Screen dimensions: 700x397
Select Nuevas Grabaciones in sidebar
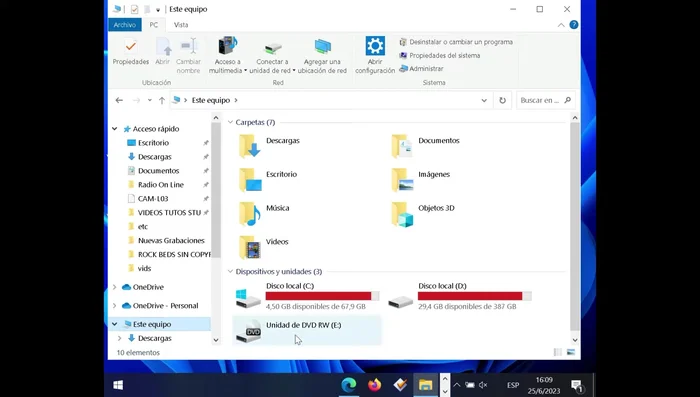click(171, 241)
